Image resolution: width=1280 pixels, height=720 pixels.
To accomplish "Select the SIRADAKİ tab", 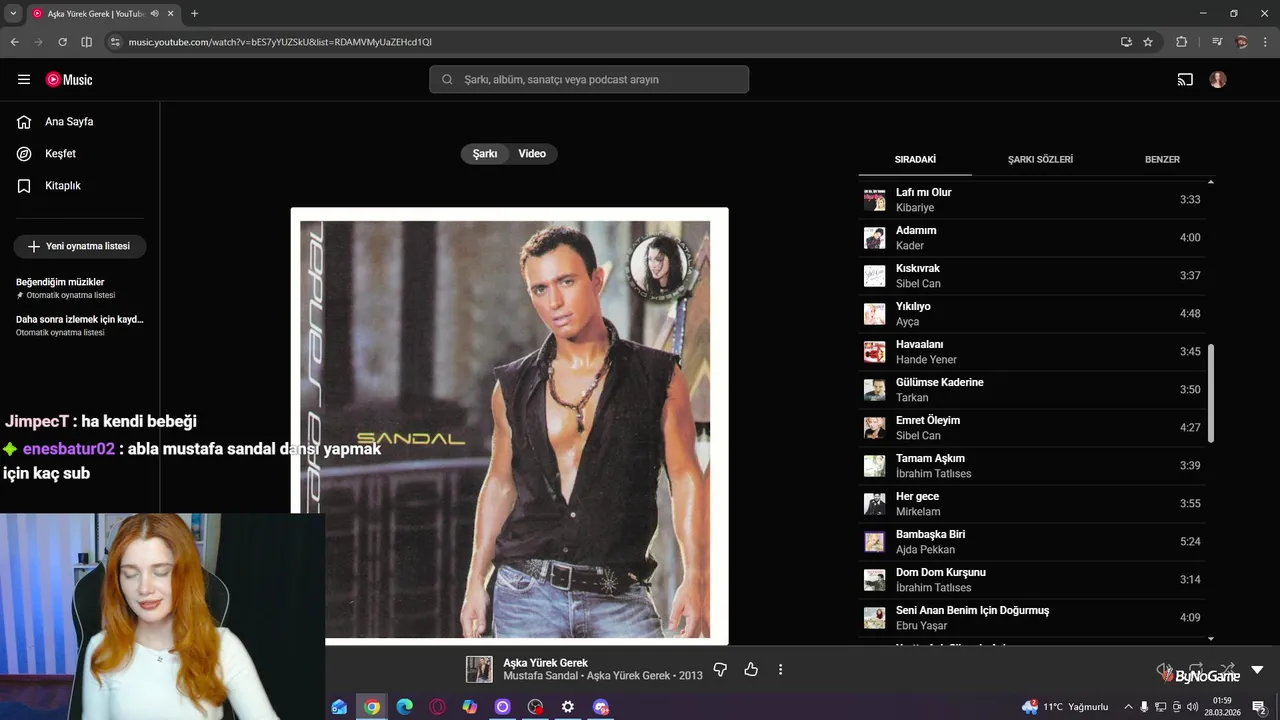I will 915,160.
